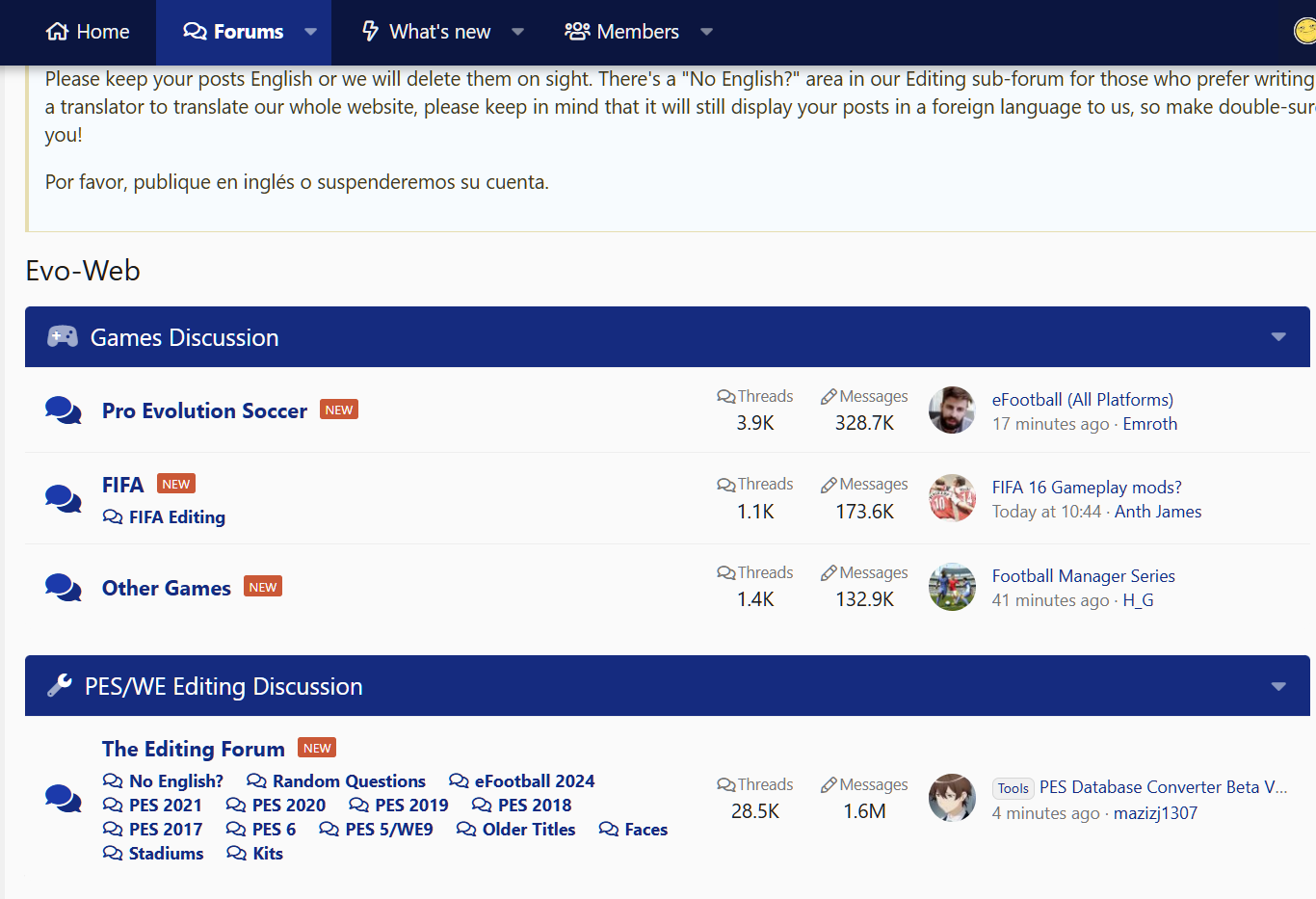Open the Kits sub-forum
1316x899 pixels.
[x=268, y=854]
